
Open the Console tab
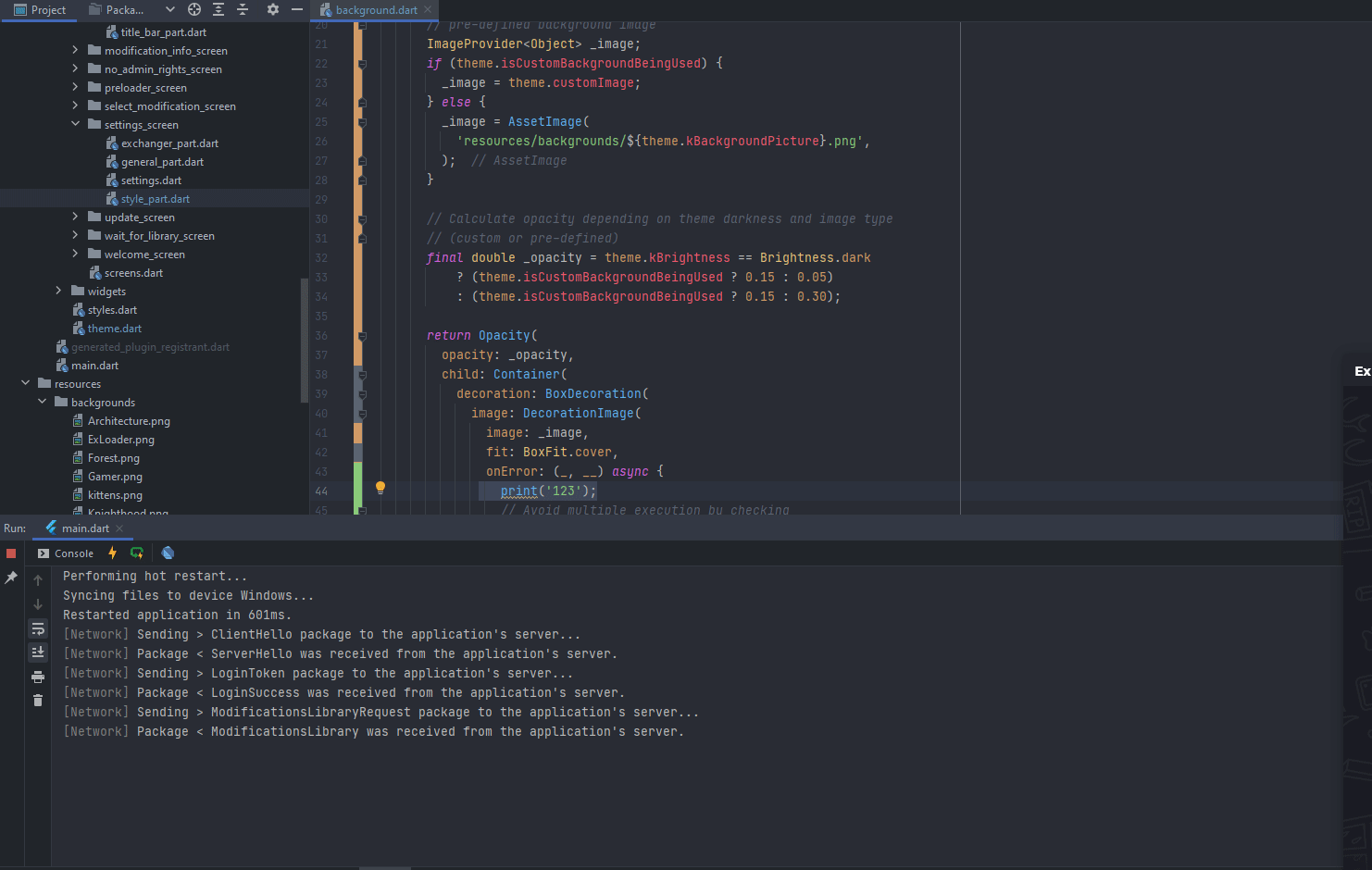pos(66,553)
